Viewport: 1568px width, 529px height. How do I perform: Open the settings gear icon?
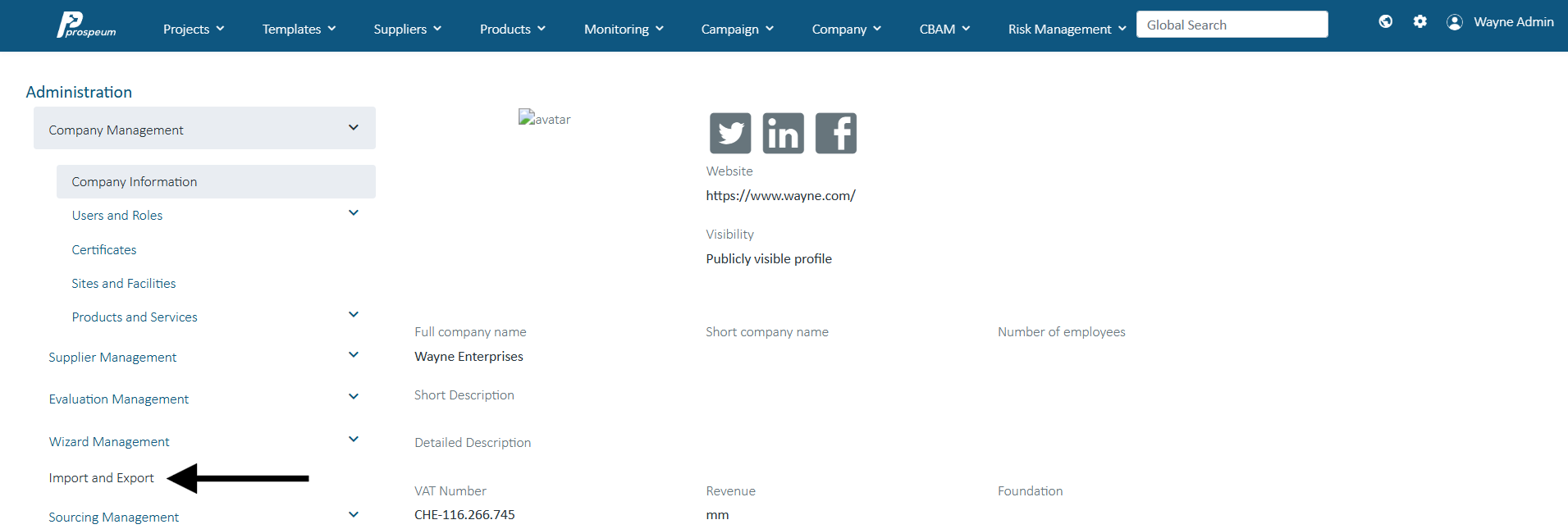[1420, 22]
